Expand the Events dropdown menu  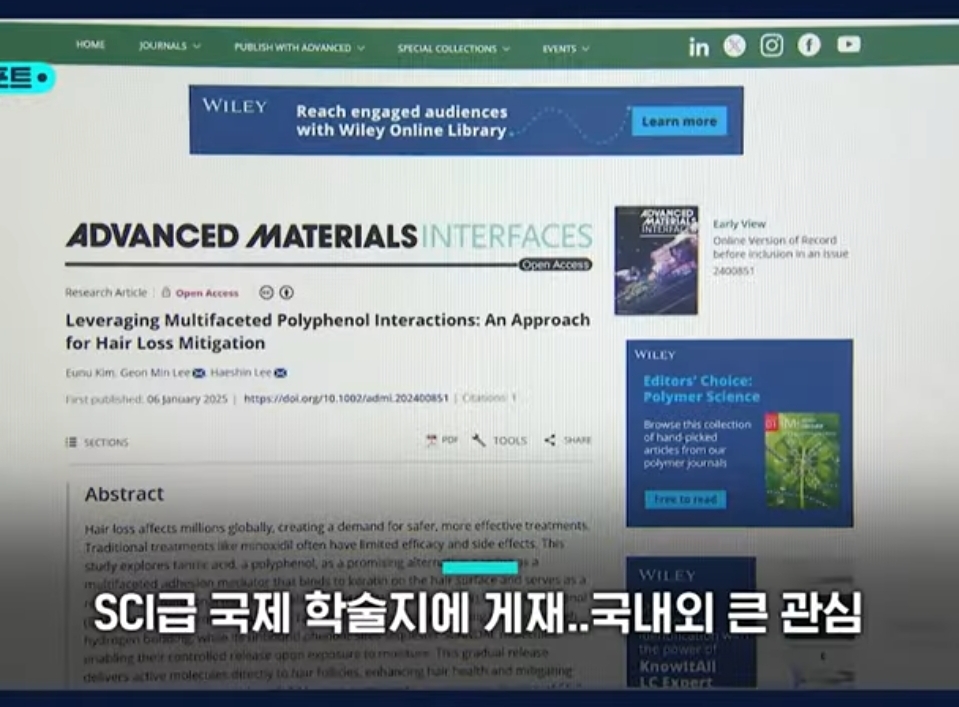pyautogui.click(x=566, y=49)
